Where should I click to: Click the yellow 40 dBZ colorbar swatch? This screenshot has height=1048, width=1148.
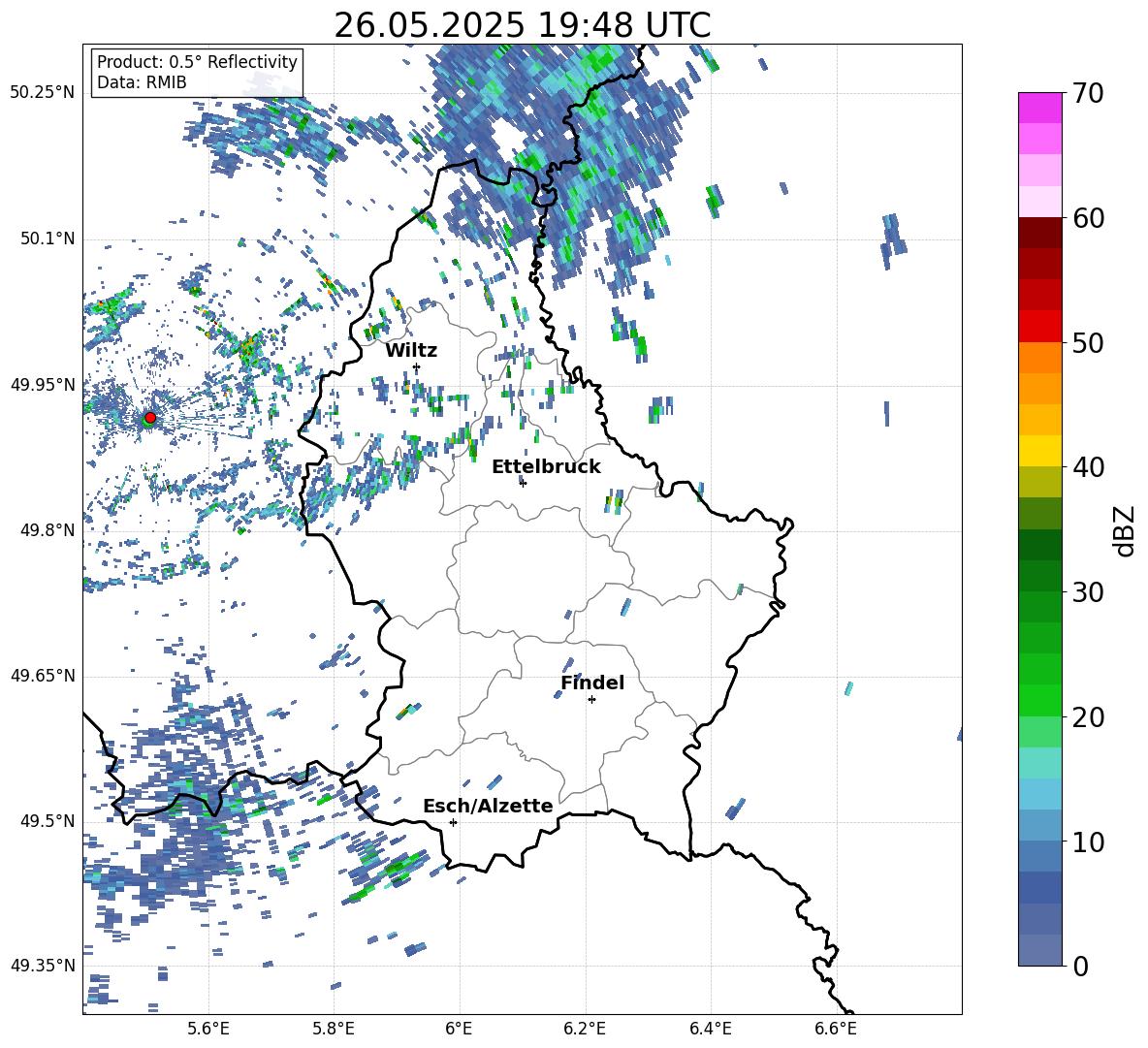(x=1039, y=451)
